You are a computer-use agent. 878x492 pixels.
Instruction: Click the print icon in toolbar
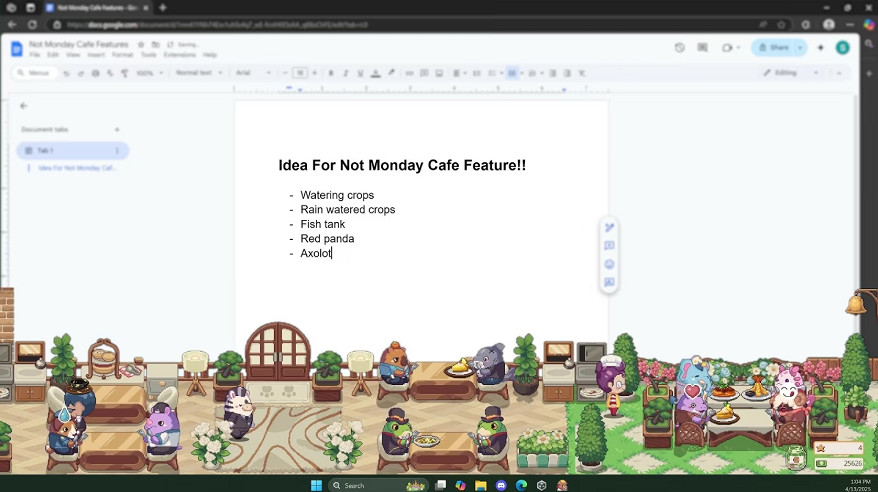[x=95, y=73]
